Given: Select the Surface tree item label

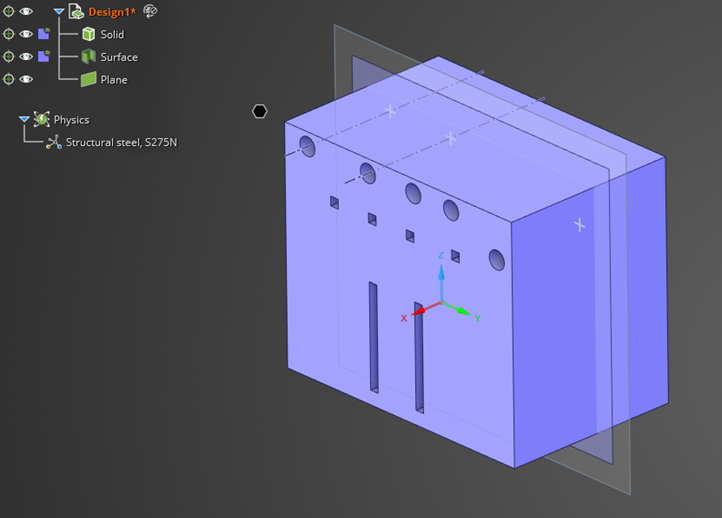Looking at the screenshot, I should 119,57.
